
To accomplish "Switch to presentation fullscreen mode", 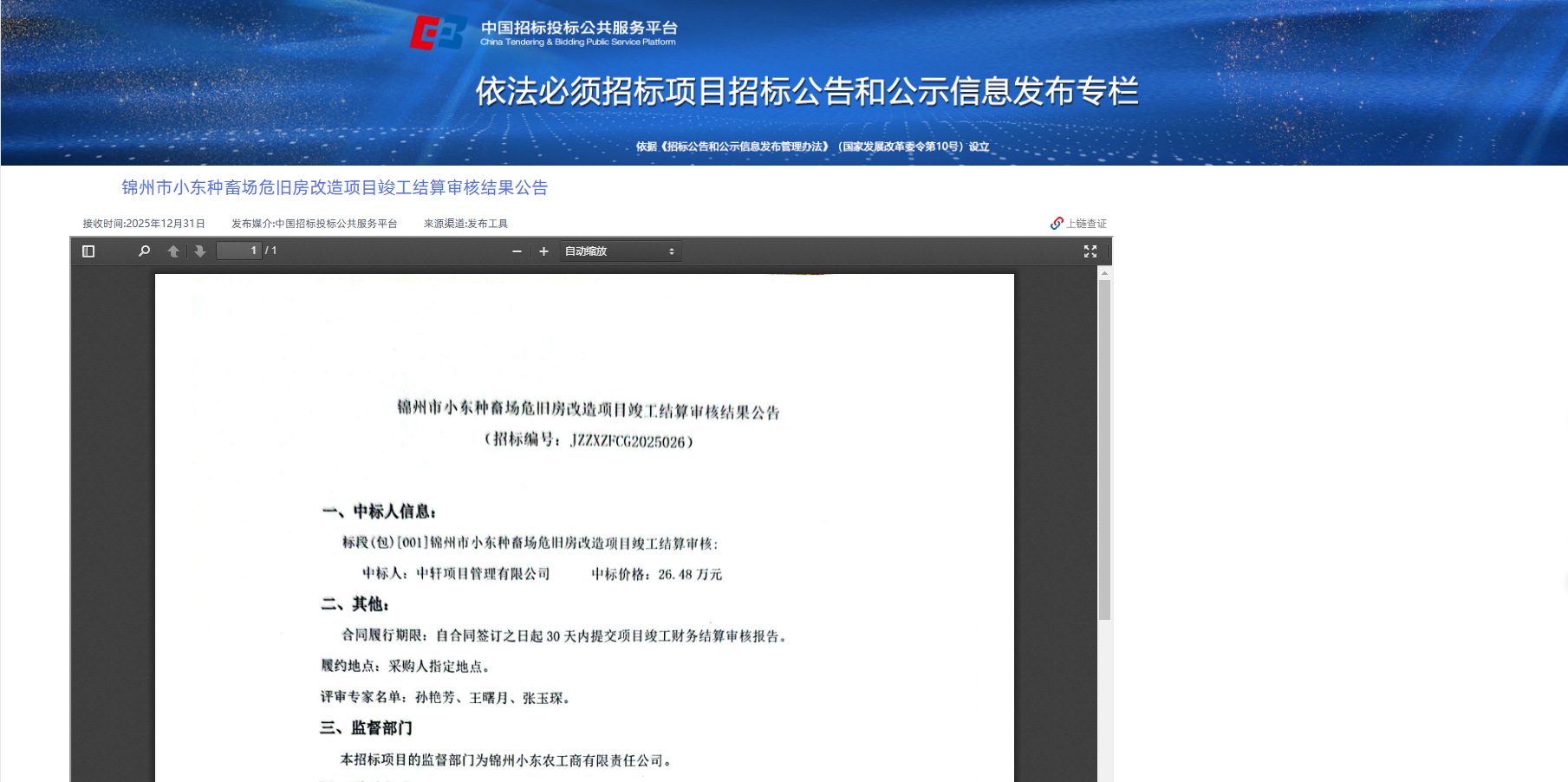I will (x=1090, y=251).
